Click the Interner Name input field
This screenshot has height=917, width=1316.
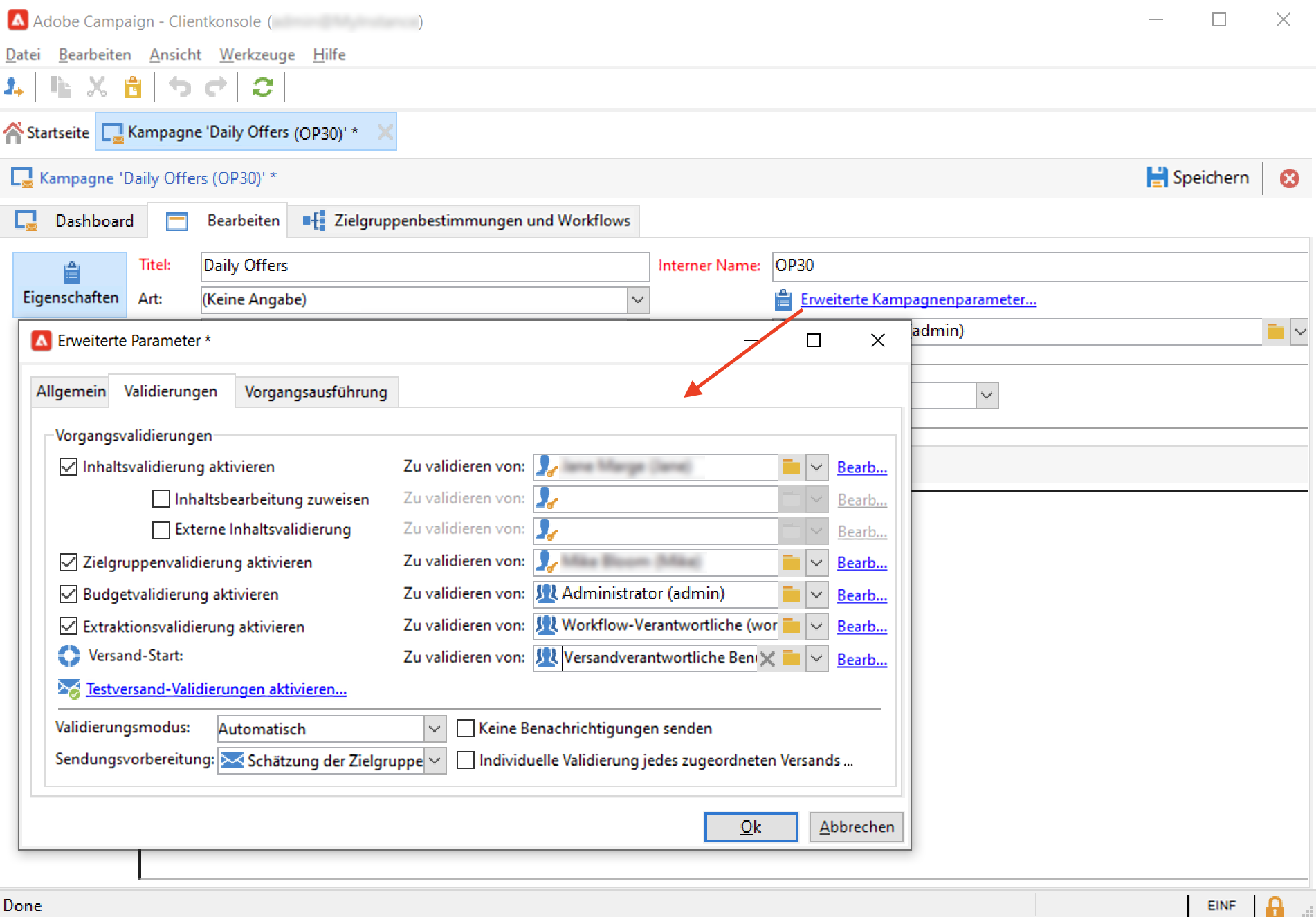pyautogui.click(x=1039, y=266)
